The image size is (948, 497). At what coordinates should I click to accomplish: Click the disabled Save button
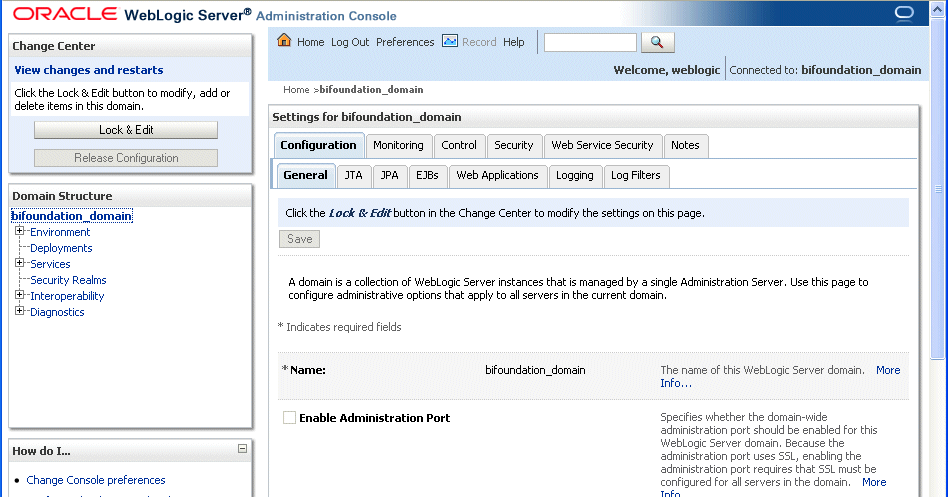coord(299,239)
